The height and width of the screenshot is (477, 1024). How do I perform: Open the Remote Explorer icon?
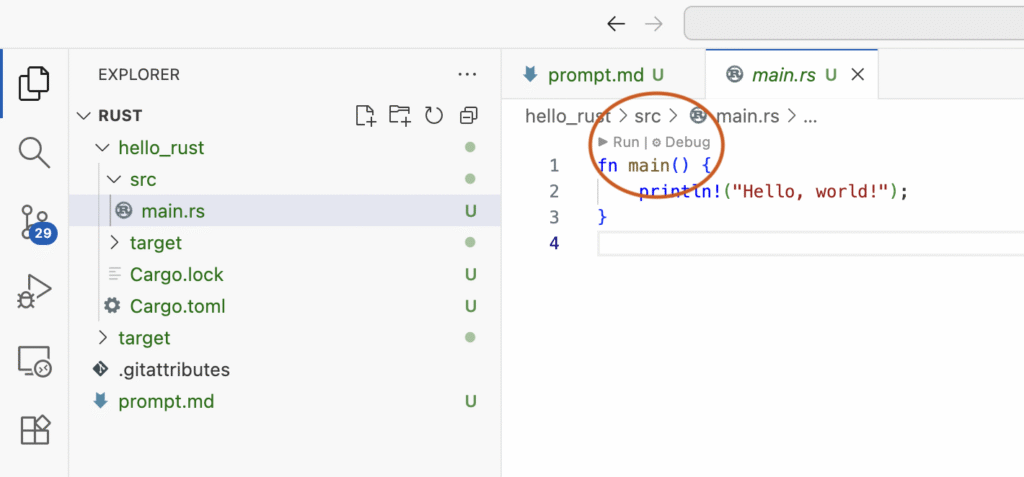pyautogui.click(x=34, y=361)
